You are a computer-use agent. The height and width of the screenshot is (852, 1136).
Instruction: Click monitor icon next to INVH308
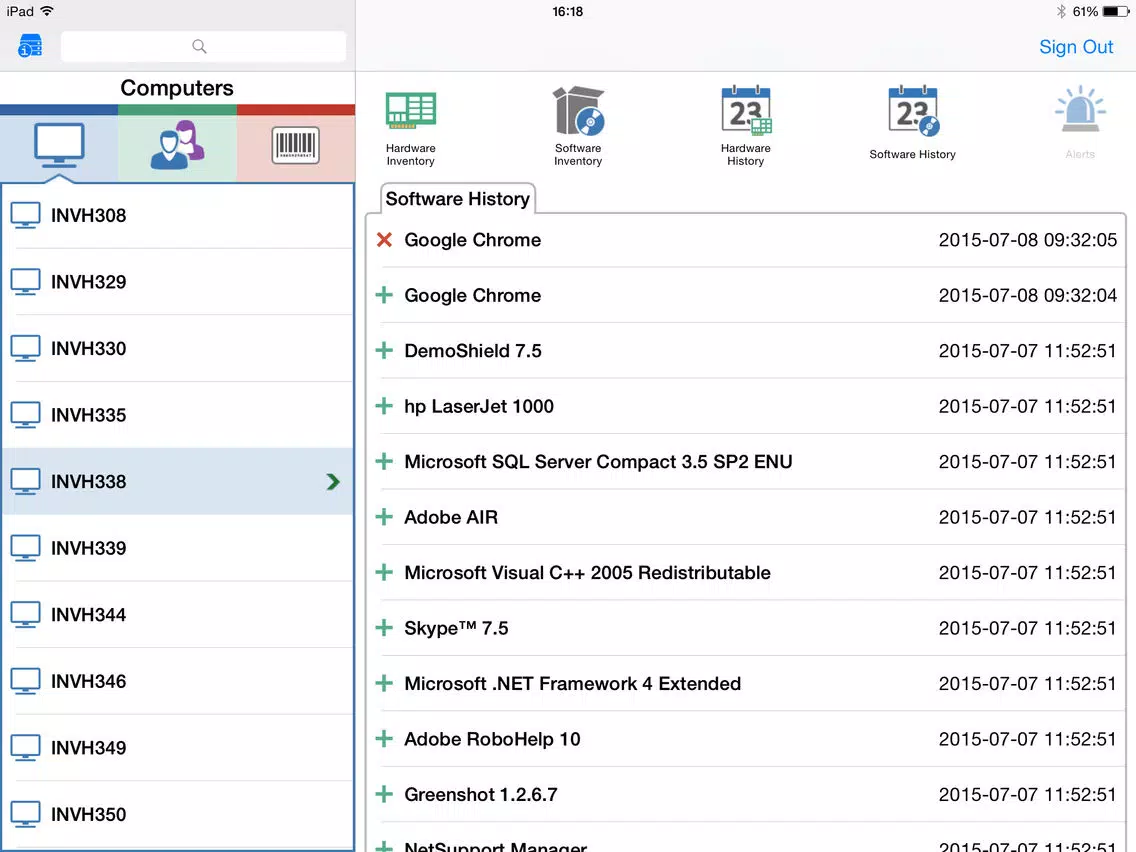[25, 215]
